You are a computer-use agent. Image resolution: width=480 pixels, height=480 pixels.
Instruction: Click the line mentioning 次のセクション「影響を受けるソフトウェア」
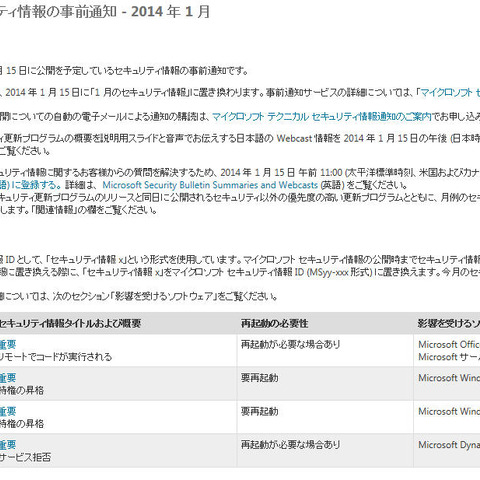tap(138, 296)
